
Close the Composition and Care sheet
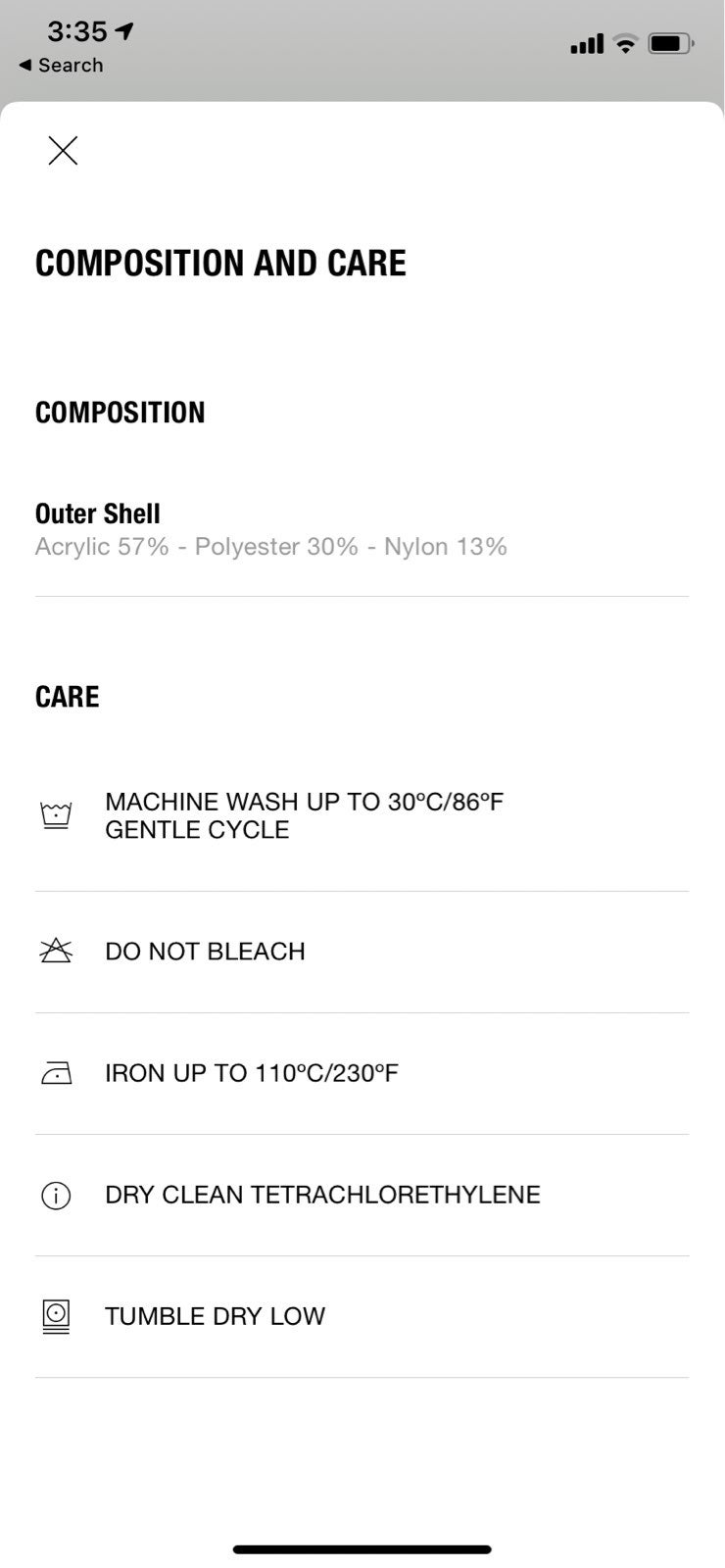click(x=63, y=150)
